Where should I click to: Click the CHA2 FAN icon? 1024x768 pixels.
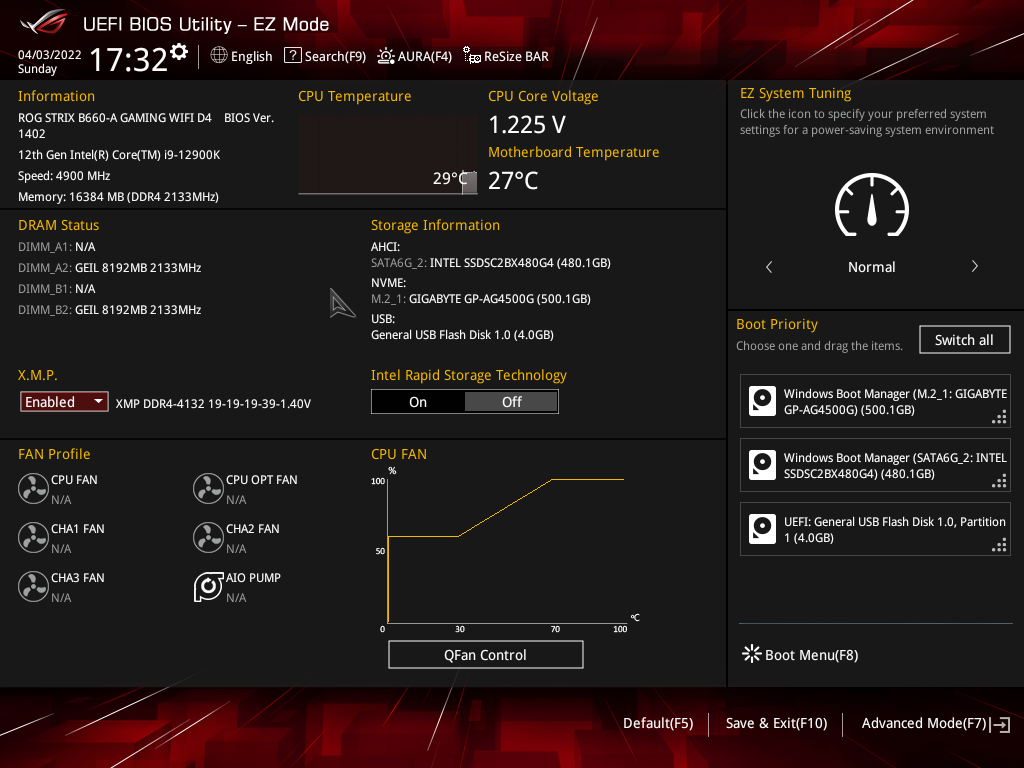click(x=208, y=537)
